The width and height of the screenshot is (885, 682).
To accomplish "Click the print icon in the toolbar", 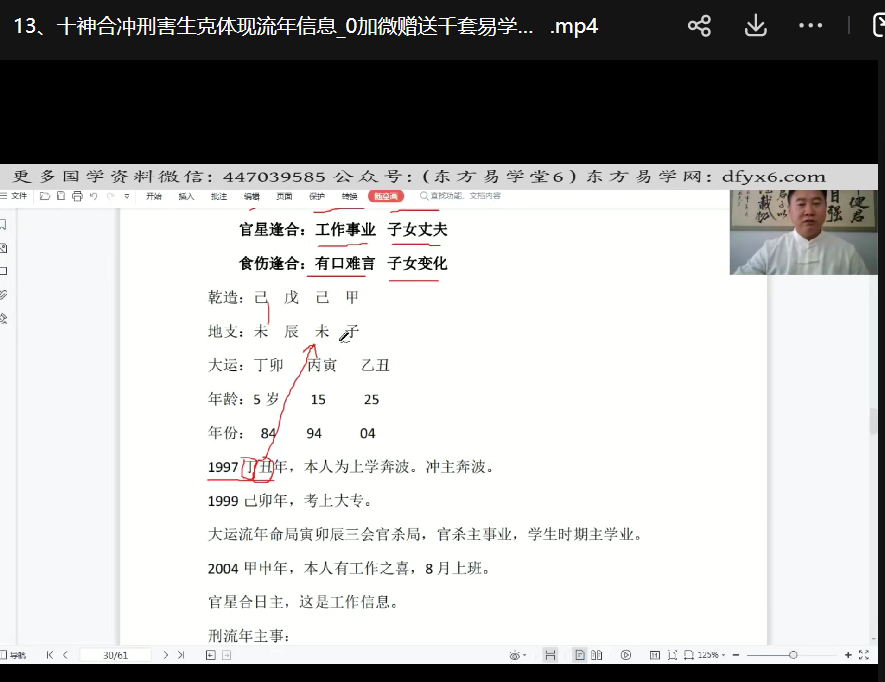I will coord(77,197).
